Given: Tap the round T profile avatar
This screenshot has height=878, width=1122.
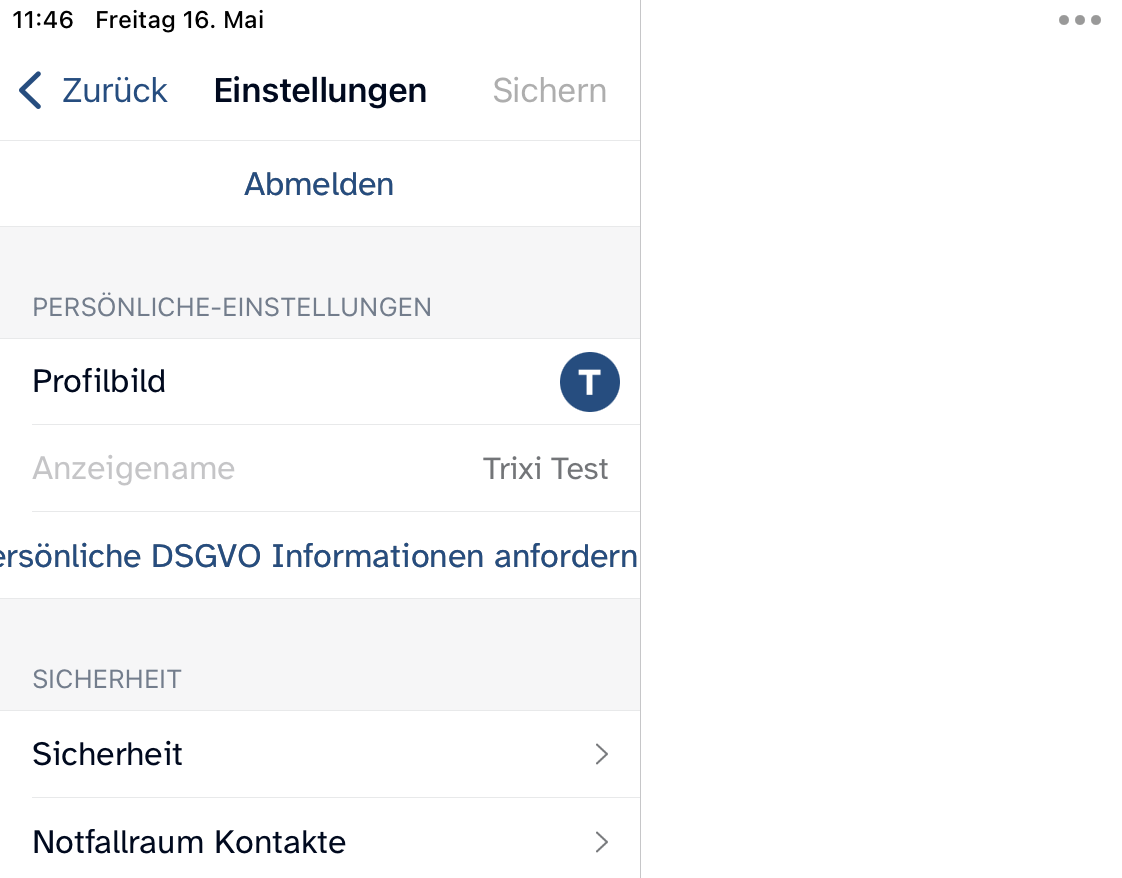Looking at the screenshot, I should point(589,381).
